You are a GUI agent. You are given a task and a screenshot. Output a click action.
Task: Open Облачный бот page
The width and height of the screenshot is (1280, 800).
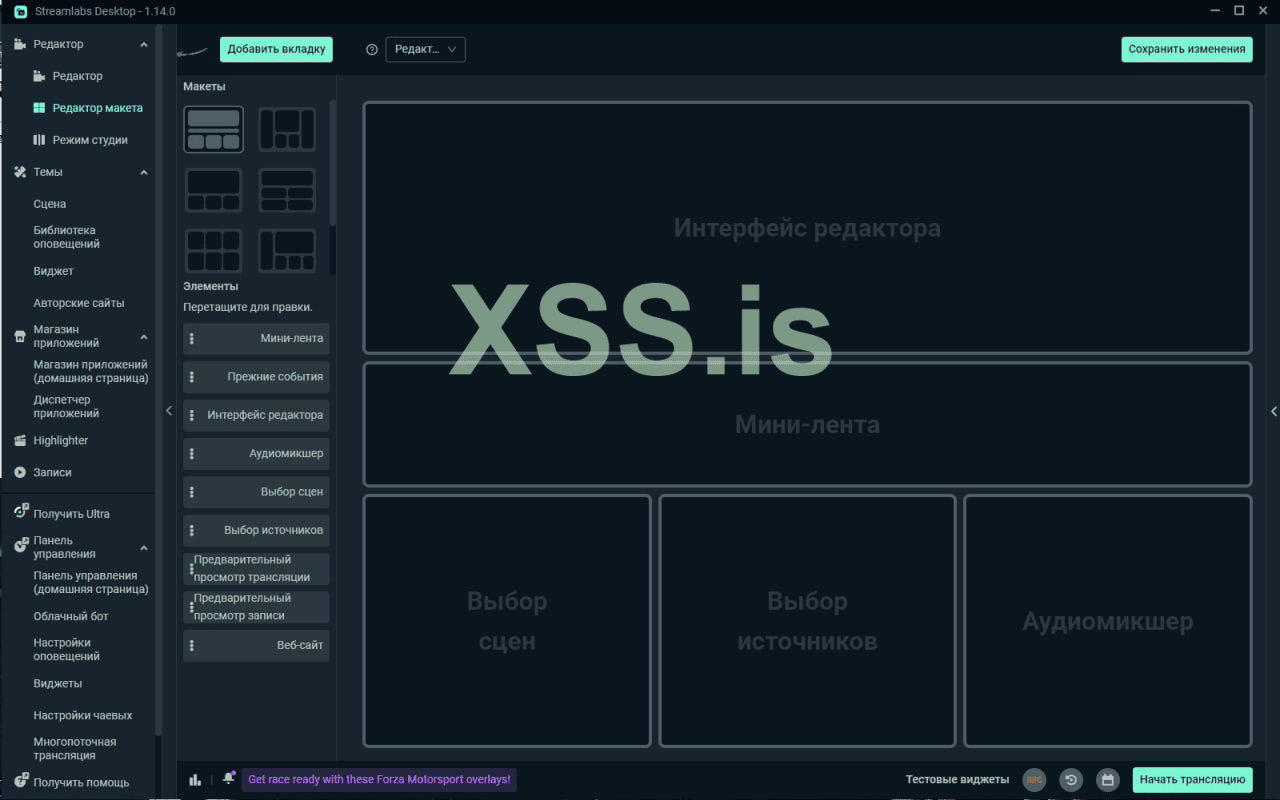click(71, 616)
